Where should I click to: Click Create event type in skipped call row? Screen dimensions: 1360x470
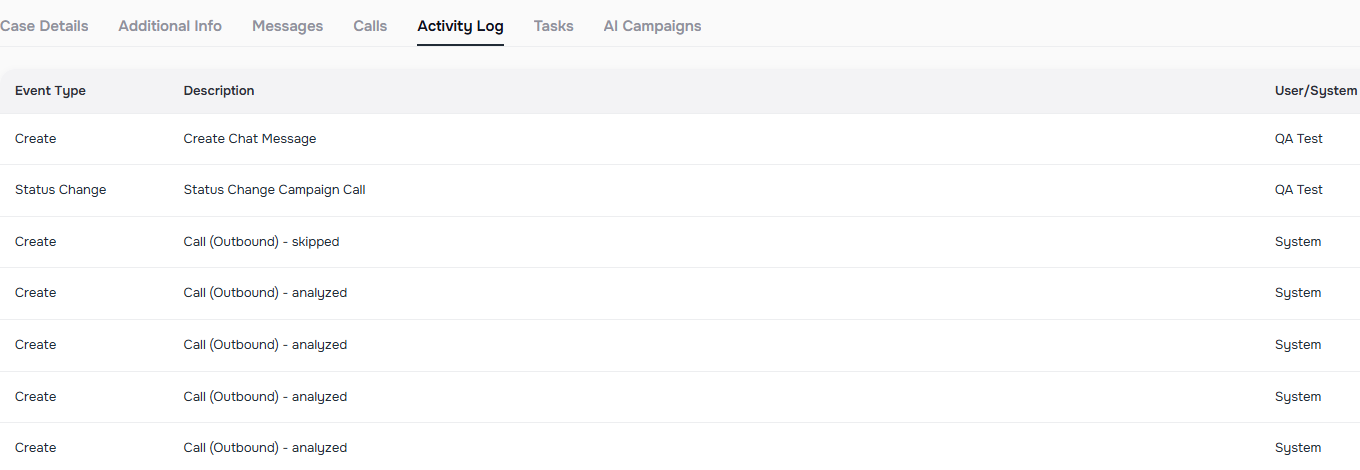tap(36, 242)
